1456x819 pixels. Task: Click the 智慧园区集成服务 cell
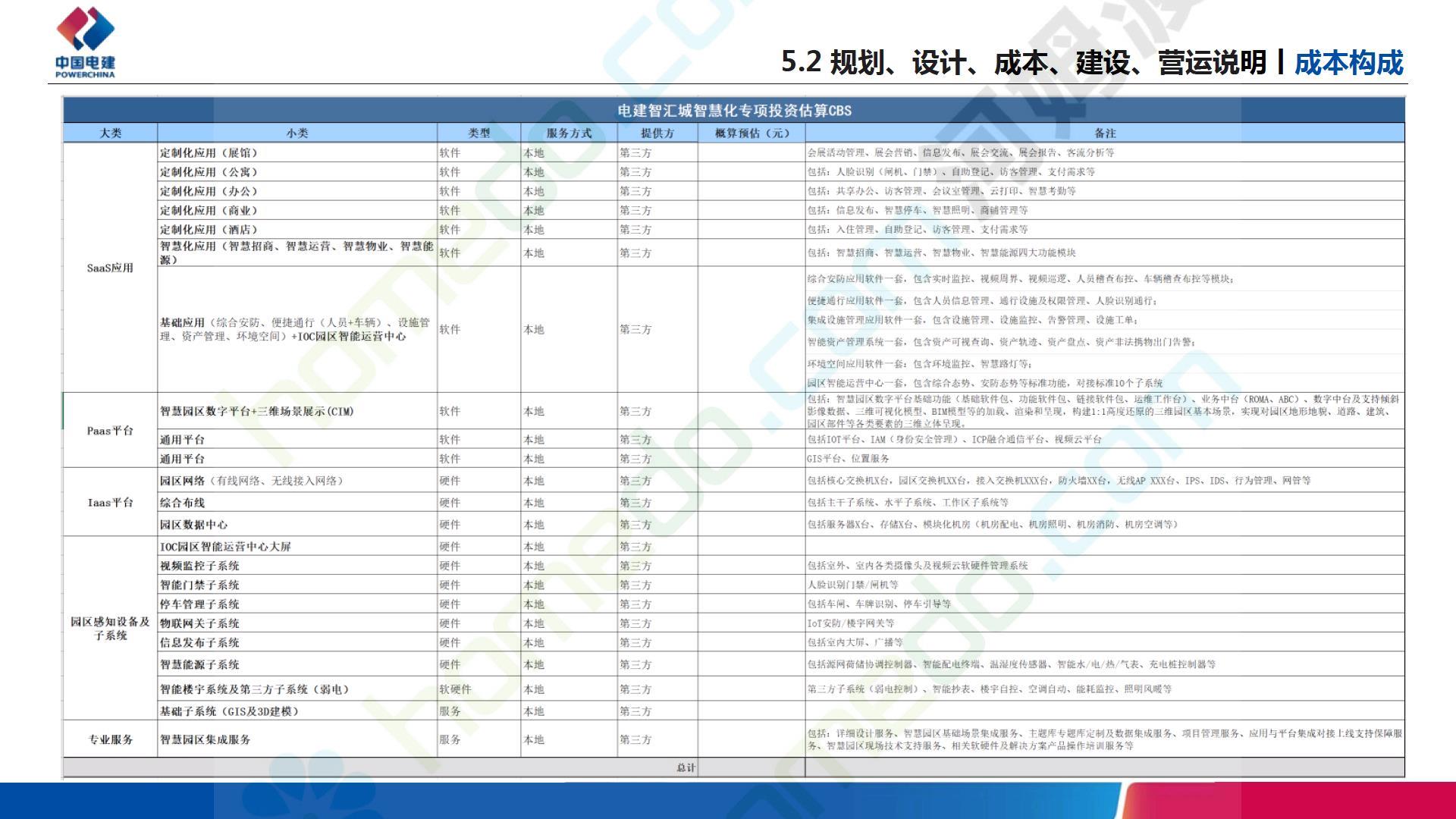tap(205, 739)
